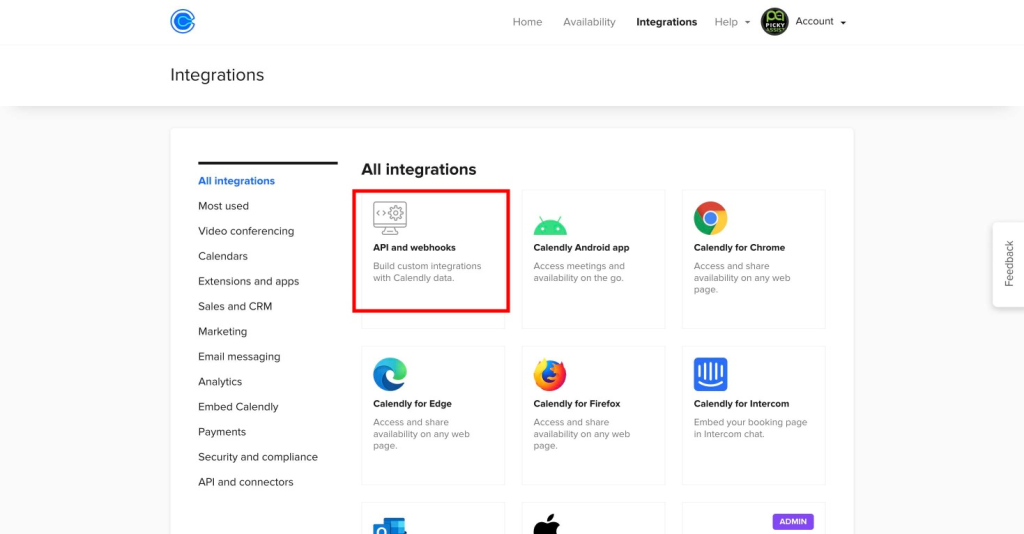
Task: Click the Chrome browser icon
Action: click(711, 218)
